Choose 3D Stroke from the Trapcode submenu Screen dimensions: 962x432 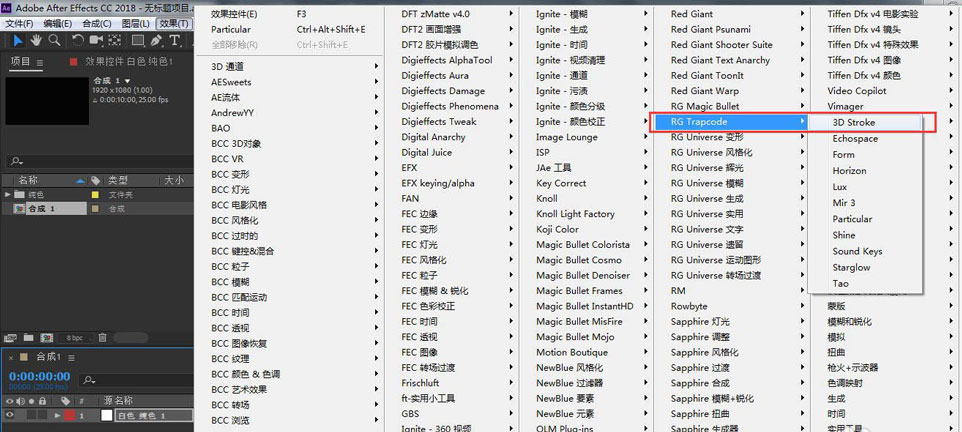865,123
